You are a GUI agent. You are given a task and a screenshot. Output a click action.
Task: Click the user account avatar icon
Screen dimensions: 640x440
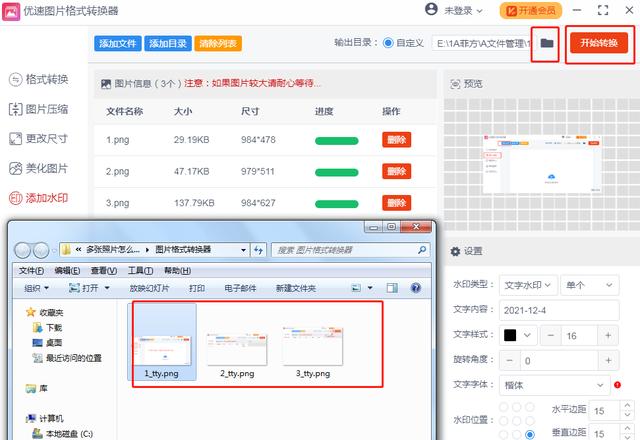click(x=431, y=9)
